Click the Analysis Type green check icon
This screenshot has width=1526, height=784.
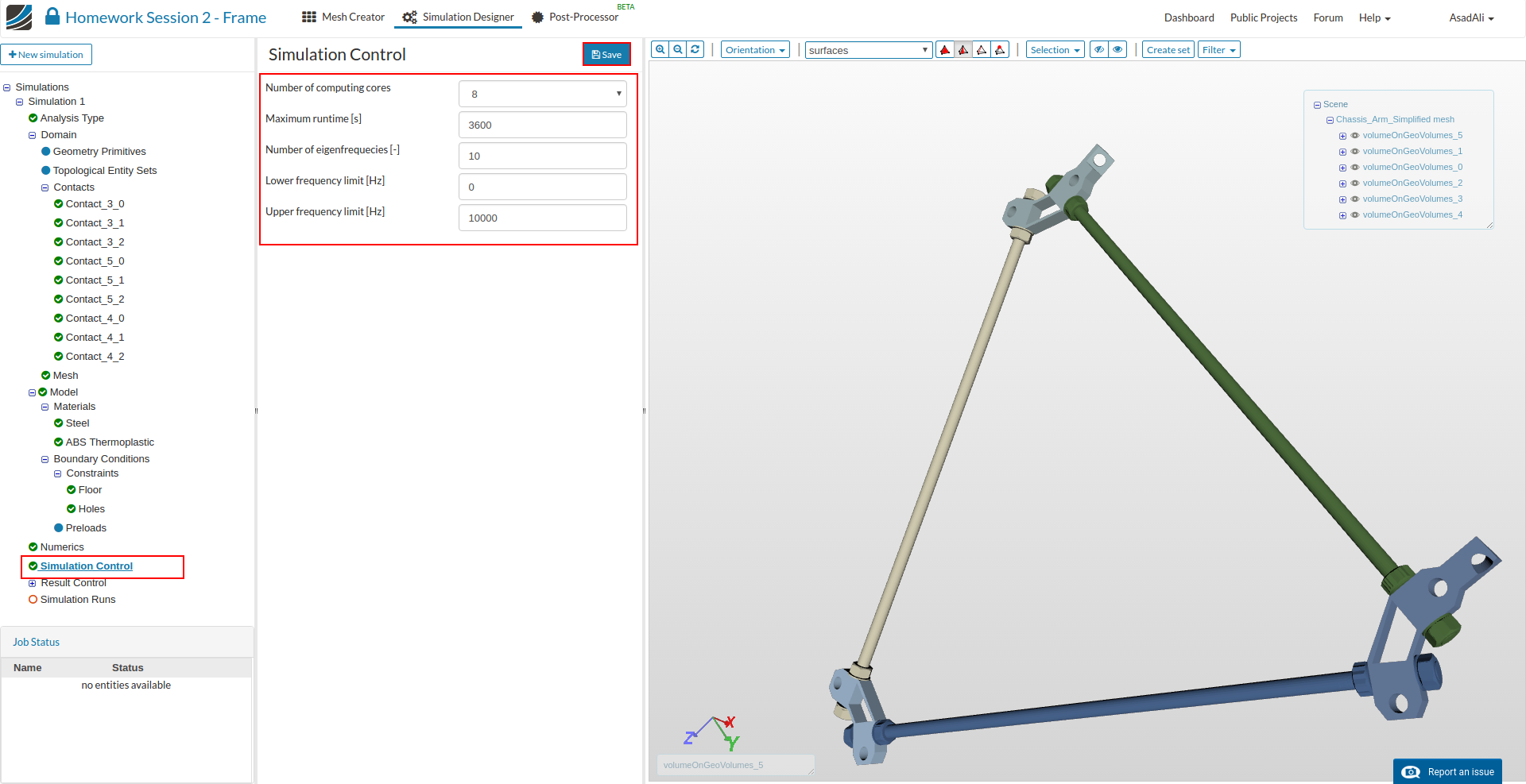[x=33, y=118]
